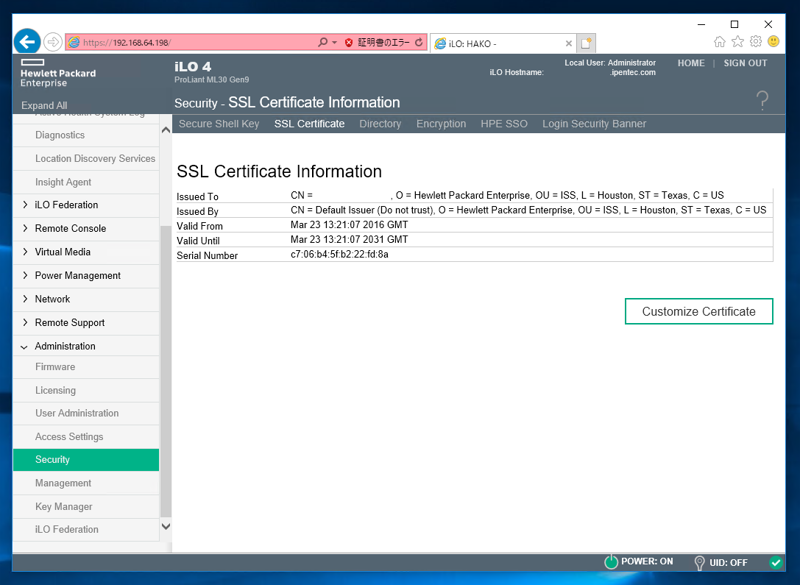Expand the Remote Console section

click(x=25, y=228)
